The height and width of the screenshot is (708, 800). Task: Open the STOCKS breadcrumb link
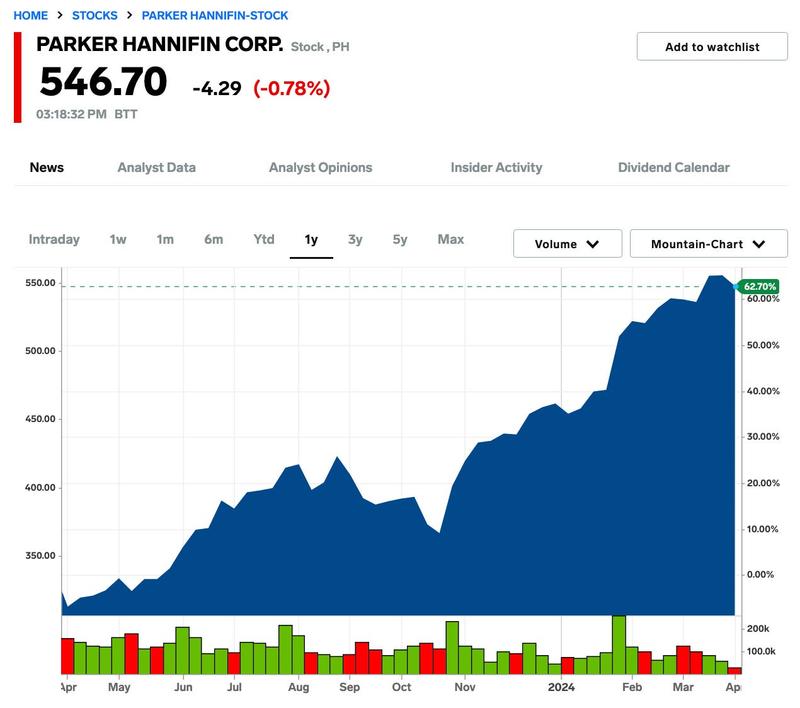click(x=94, y=15)
